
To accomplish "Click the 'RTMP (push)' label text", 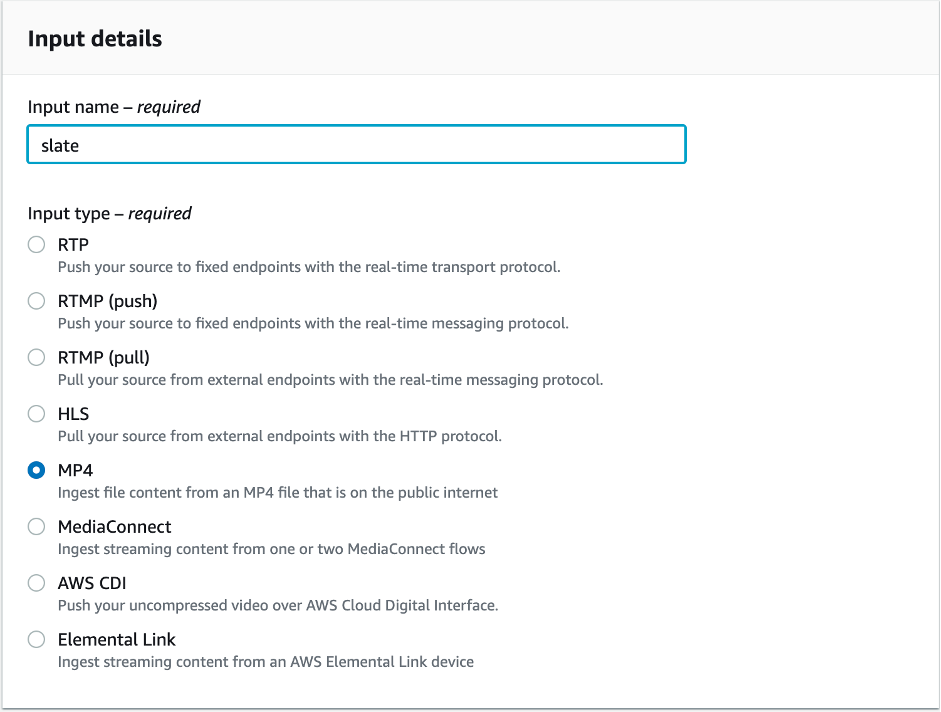I will click(108, 301).
